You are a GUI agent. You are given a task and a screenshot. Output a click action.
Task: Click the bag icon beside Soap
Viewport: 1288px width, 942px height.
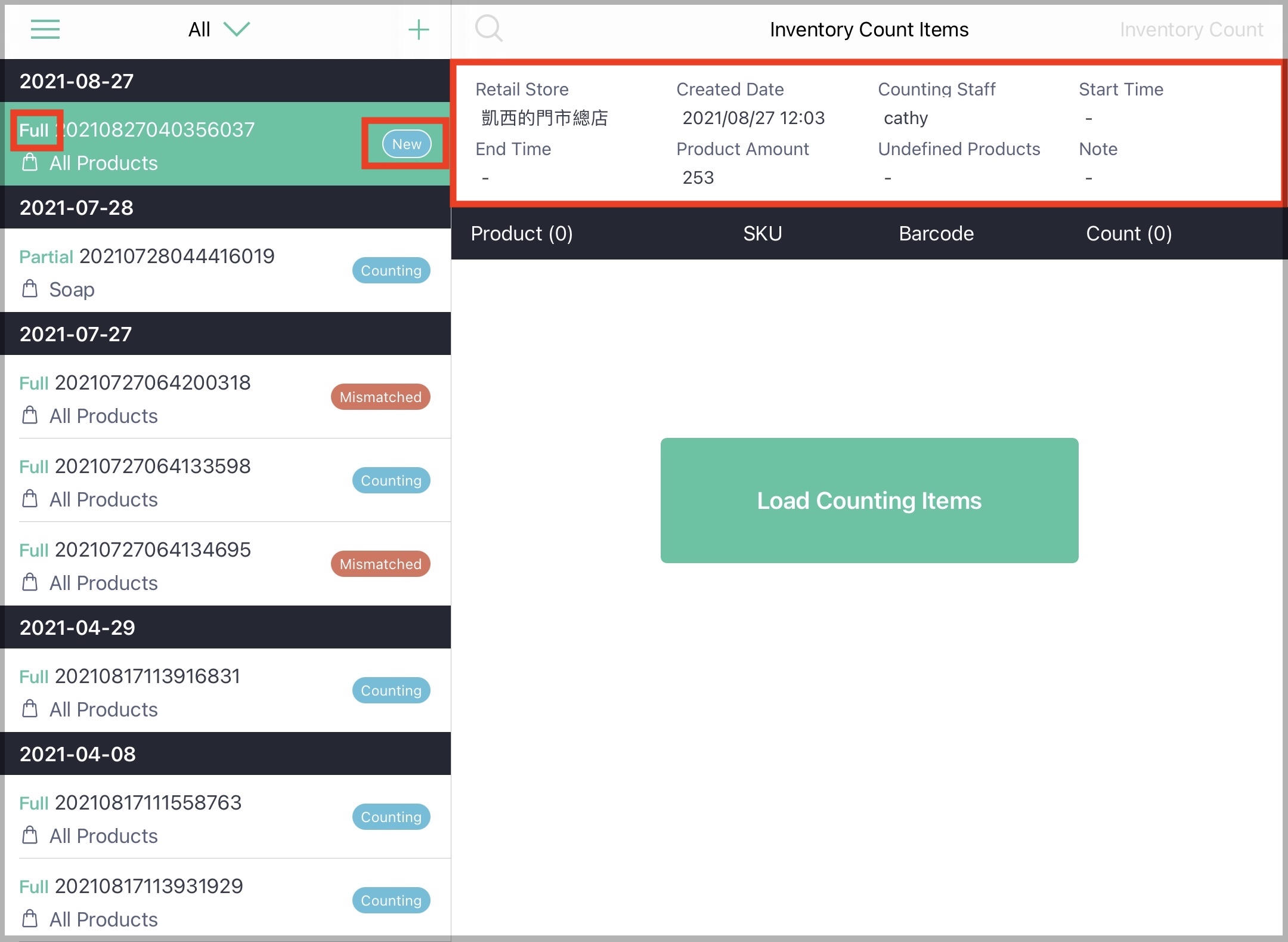click(x=30, y=289)
